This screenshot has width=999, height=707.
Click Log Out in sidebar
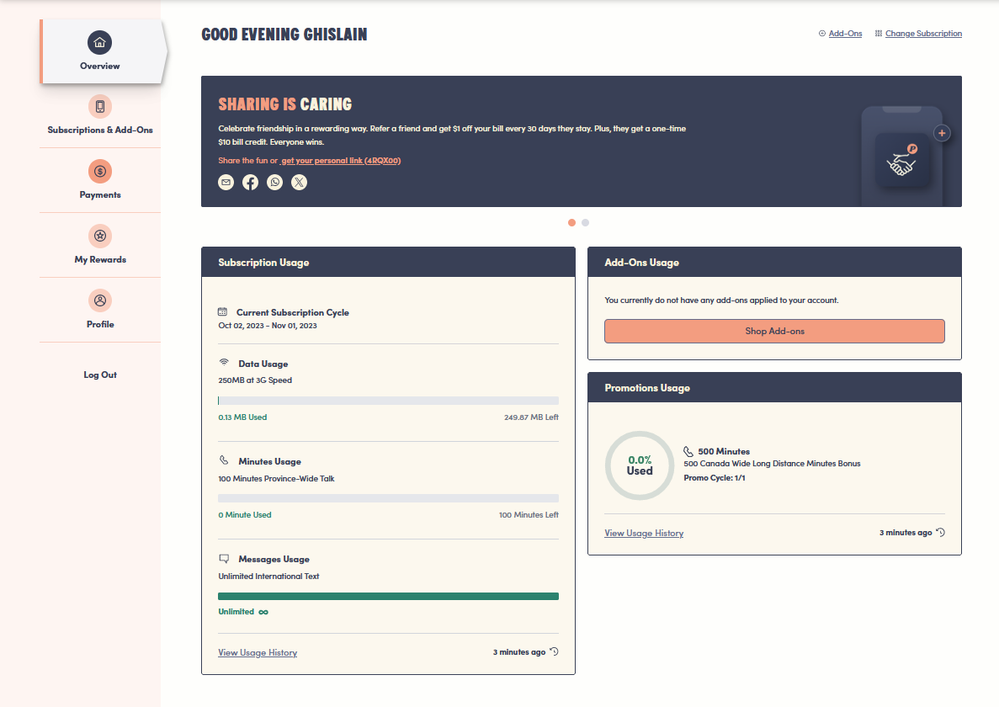[x=100, y=375]
